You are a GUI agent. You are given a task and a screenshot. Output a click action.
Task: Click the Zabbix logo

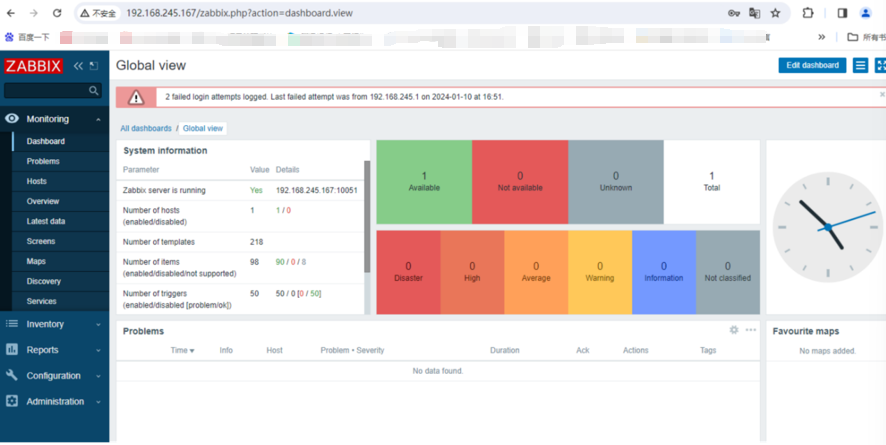point(33,66)
